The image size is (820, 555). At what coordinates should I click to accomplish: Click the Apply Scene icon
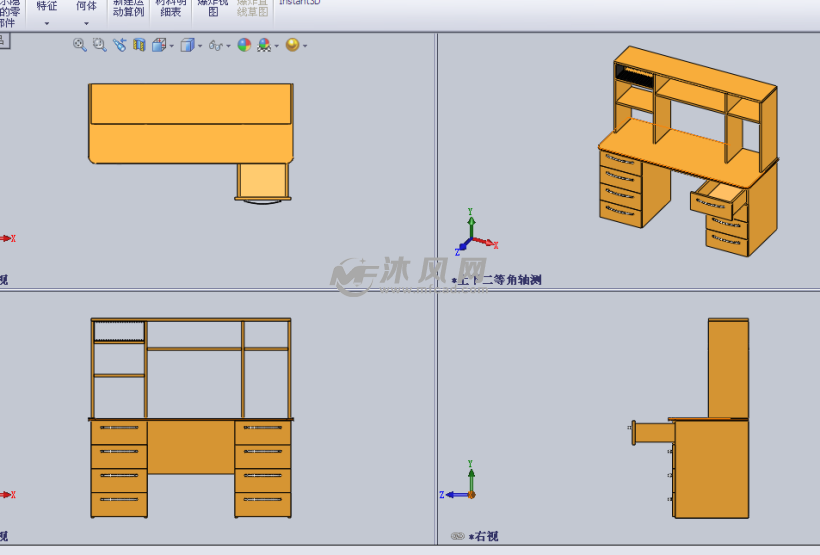click(x=264, y=45)
